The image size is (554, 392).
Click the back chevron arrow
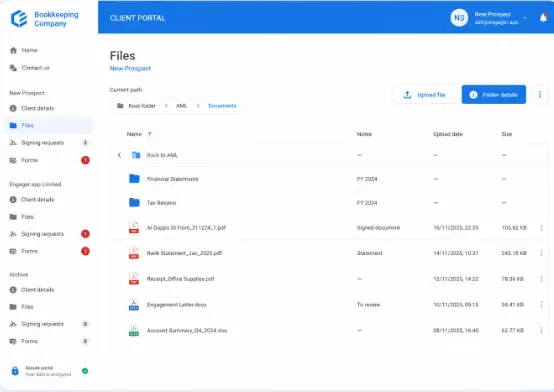[119, 155]
